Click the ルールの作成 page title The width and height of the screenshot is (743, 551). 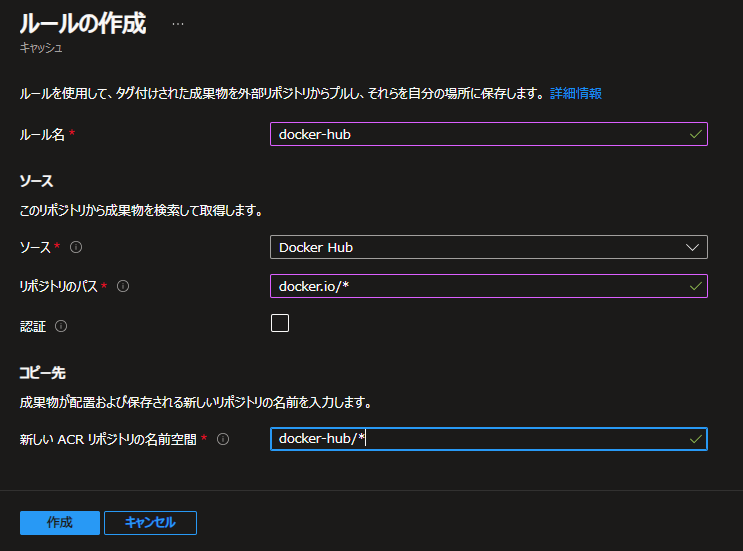[83, 24]
